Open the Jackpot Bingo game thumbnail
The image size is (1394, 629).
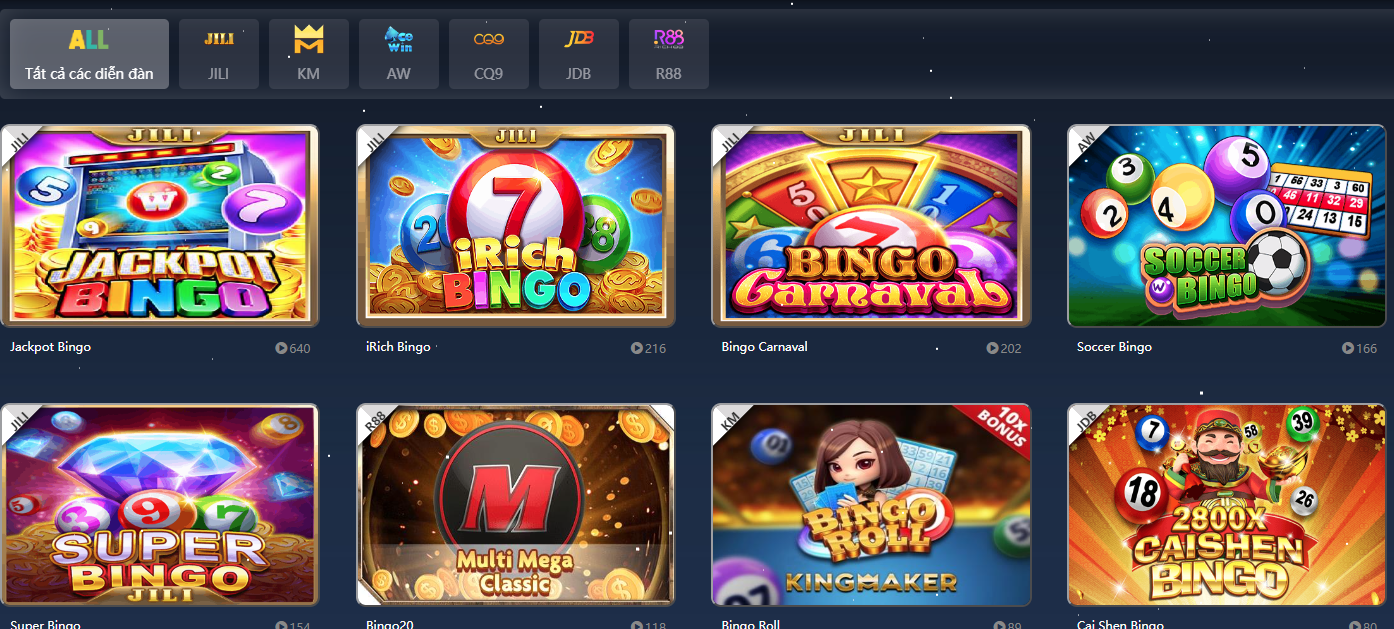(160, 226)
